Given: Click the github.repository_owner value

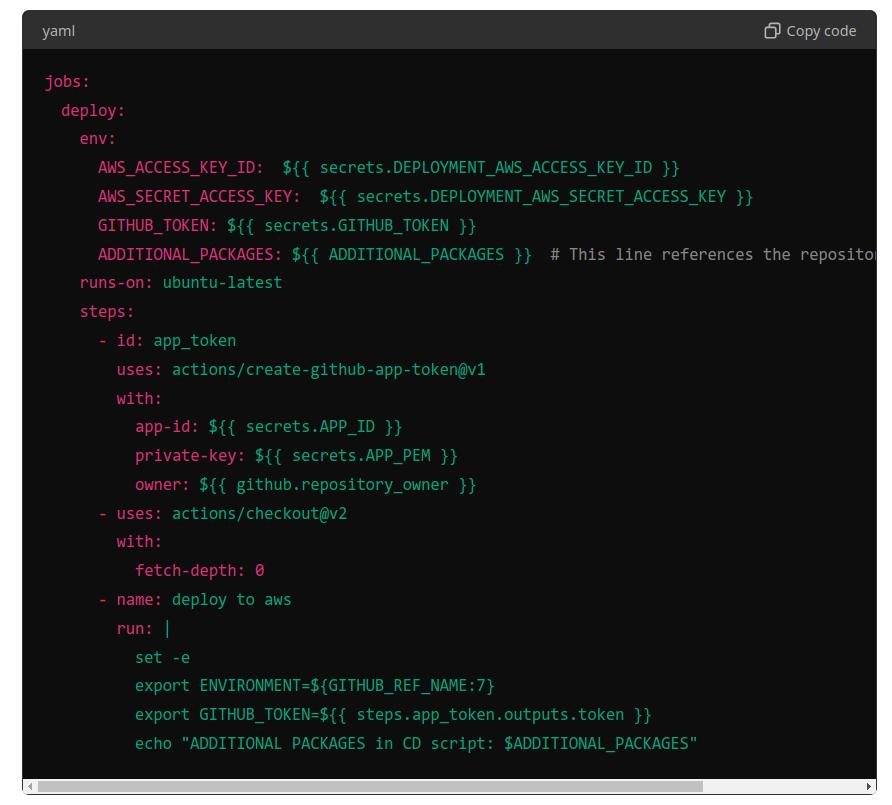Looking at the screenshot, I should pyautogui.click(x=342, y=485).
